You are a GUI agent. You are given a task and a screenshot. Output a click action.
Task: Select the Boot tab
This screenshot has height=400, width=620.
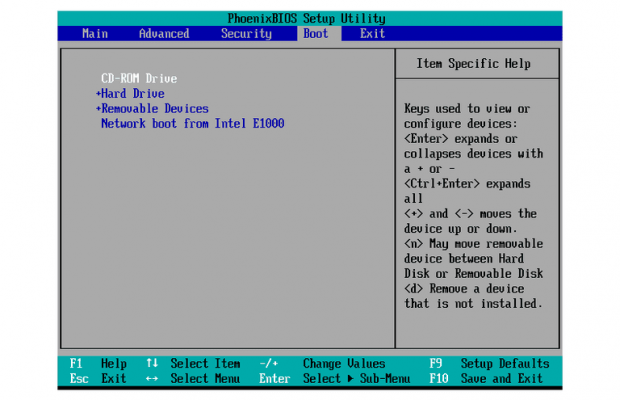tap(314, 34)
